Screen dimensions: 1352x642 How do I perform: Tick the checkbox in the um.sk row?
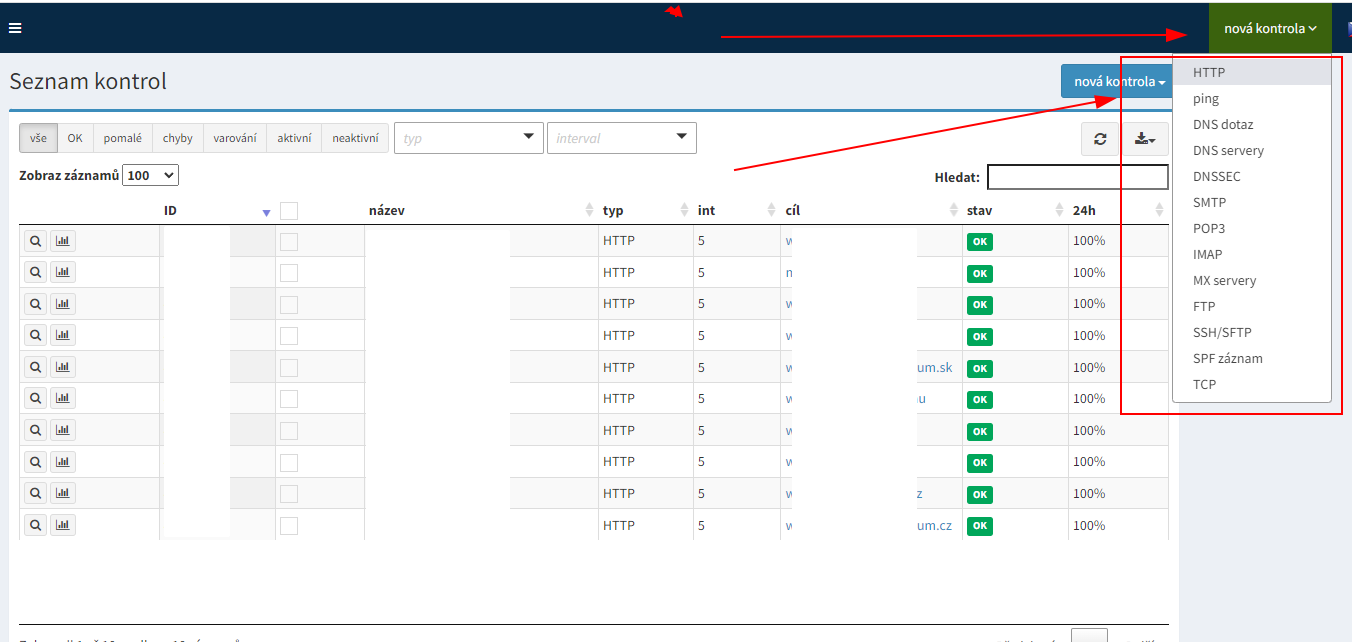[x=289, y=368]
